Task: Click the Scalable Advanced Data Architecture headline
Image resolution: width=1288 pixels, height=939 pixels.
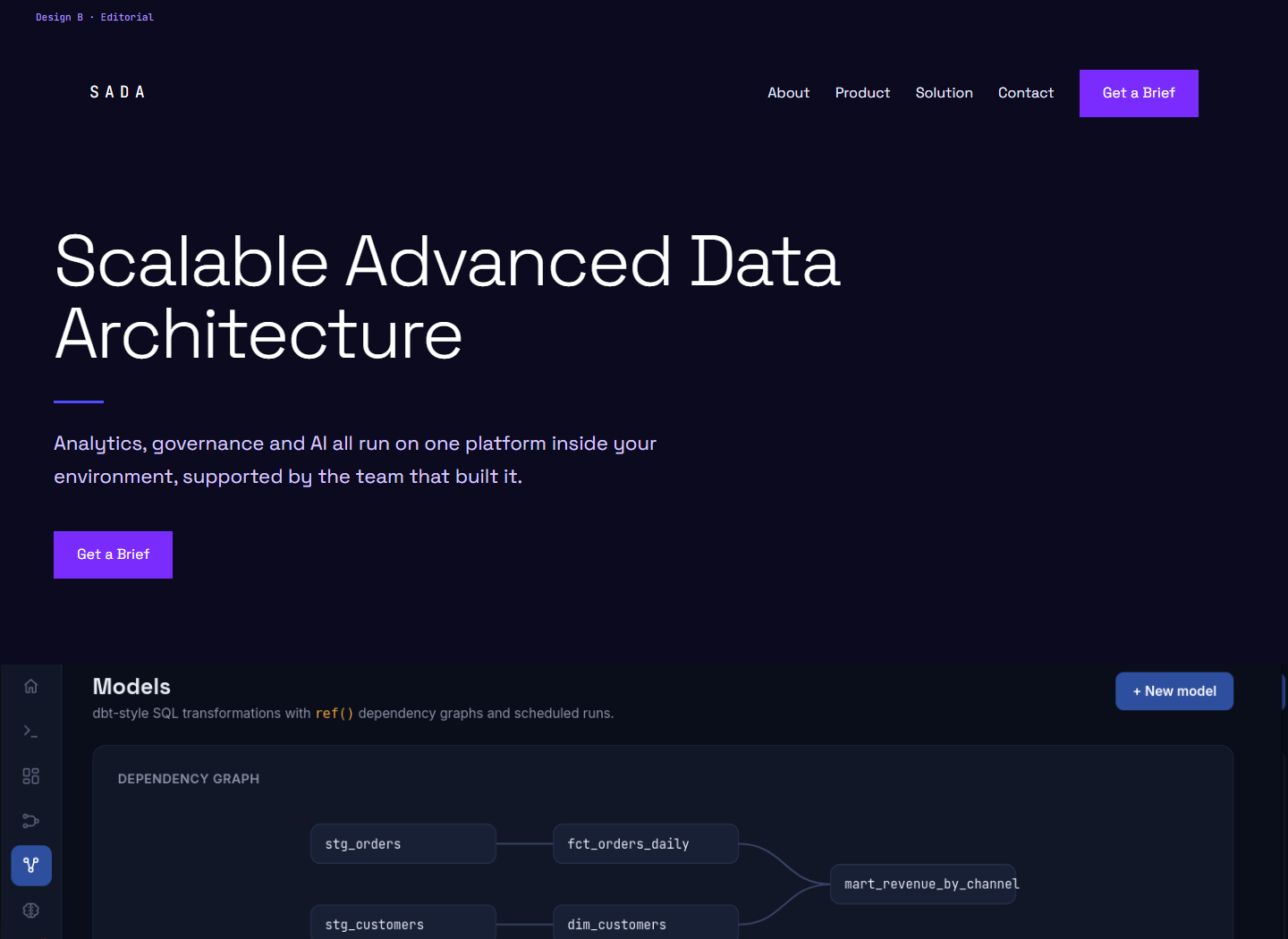Action: 447,298
